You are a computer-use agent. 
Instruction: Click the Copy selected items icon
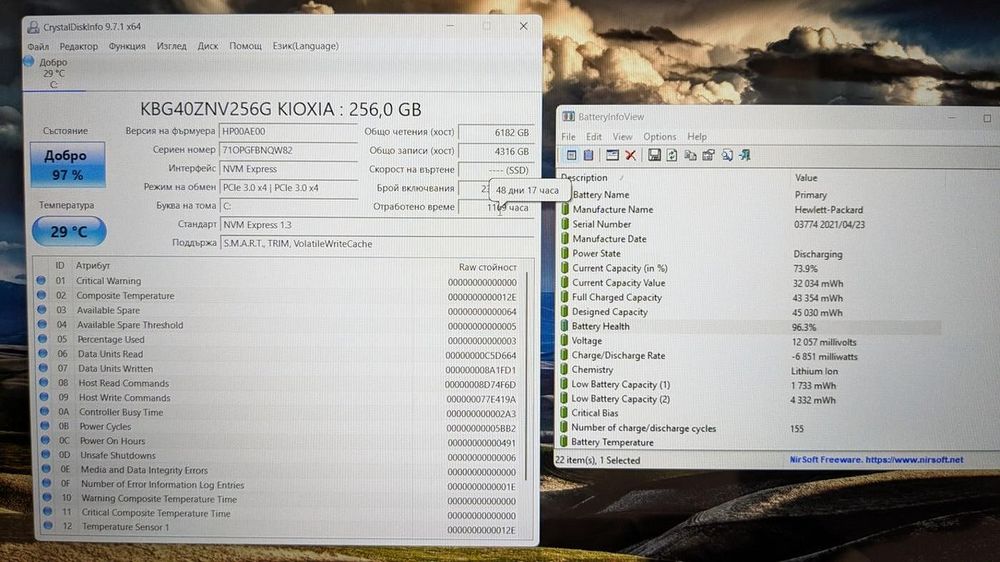[x=690, y=155]
